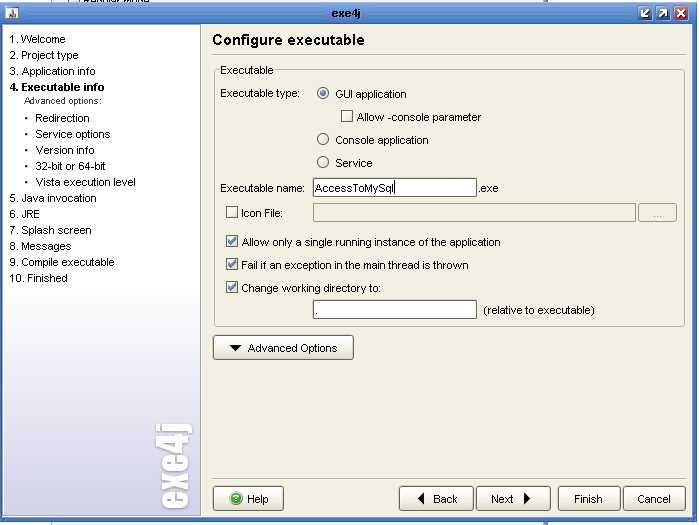Go Back to the previous step
This screenshot has width=699, height=525.
pyautogui.click(x=436, y=499)
